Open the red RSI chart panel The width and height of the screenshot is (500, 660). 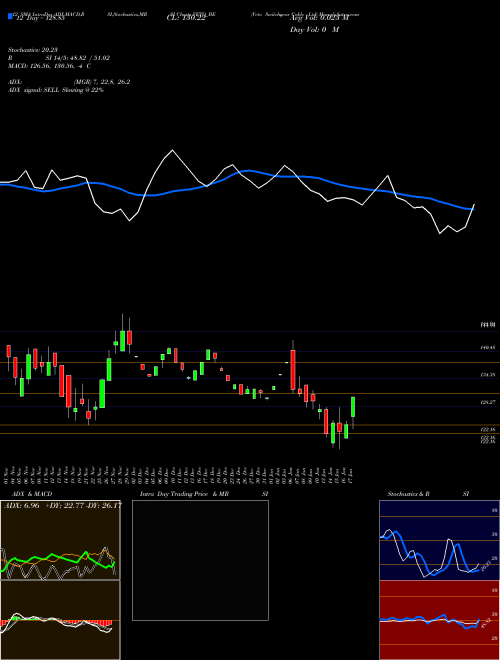[439, 620]
